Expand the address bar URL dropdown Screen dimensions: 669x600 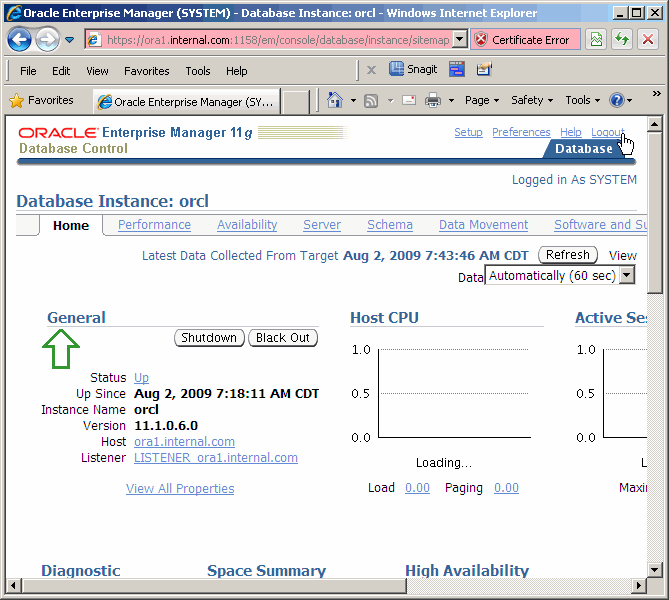460,40
